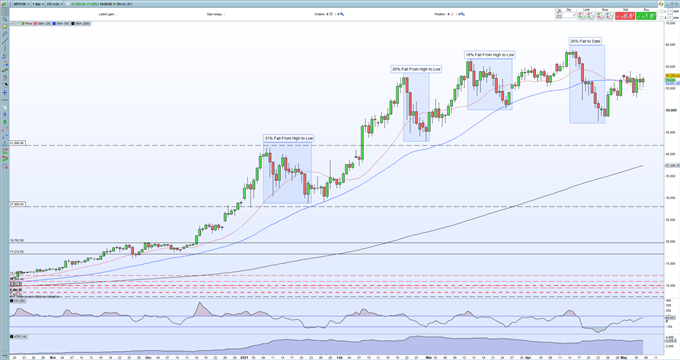
Task: Open the BTC/USD symbol dropdown
Action: click(21, 4)
